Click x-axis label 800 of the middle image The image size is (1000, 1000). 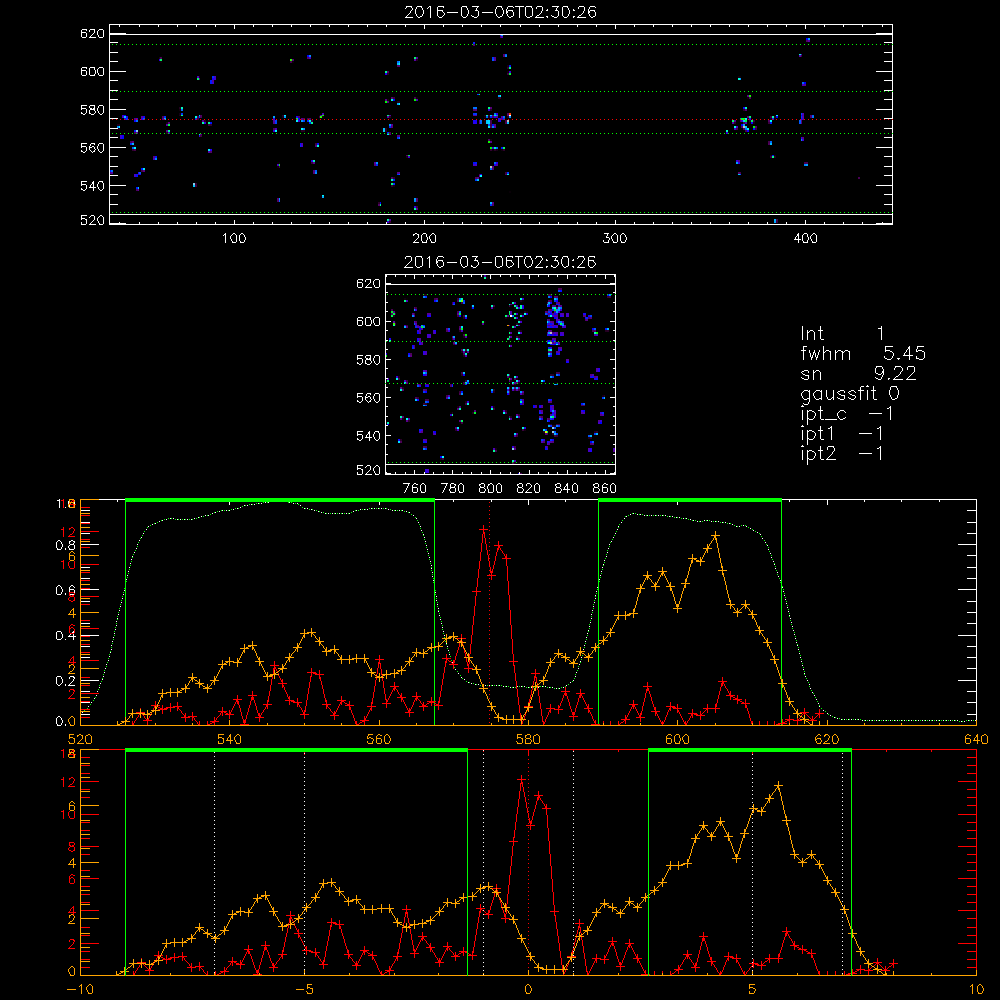tap(490, 489)
